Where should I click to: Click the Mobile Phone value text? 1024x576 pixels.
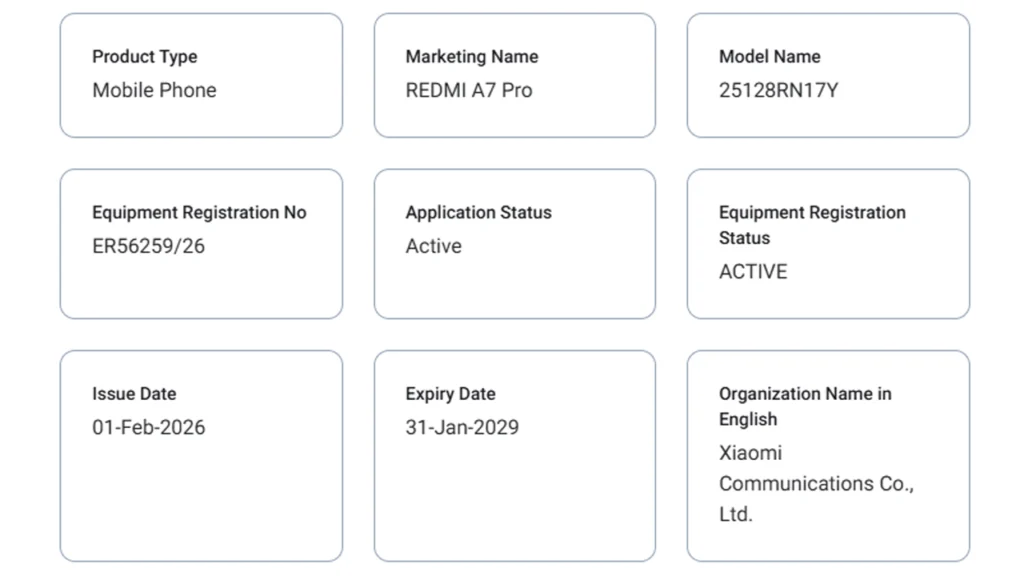click(x=155, y=90)
